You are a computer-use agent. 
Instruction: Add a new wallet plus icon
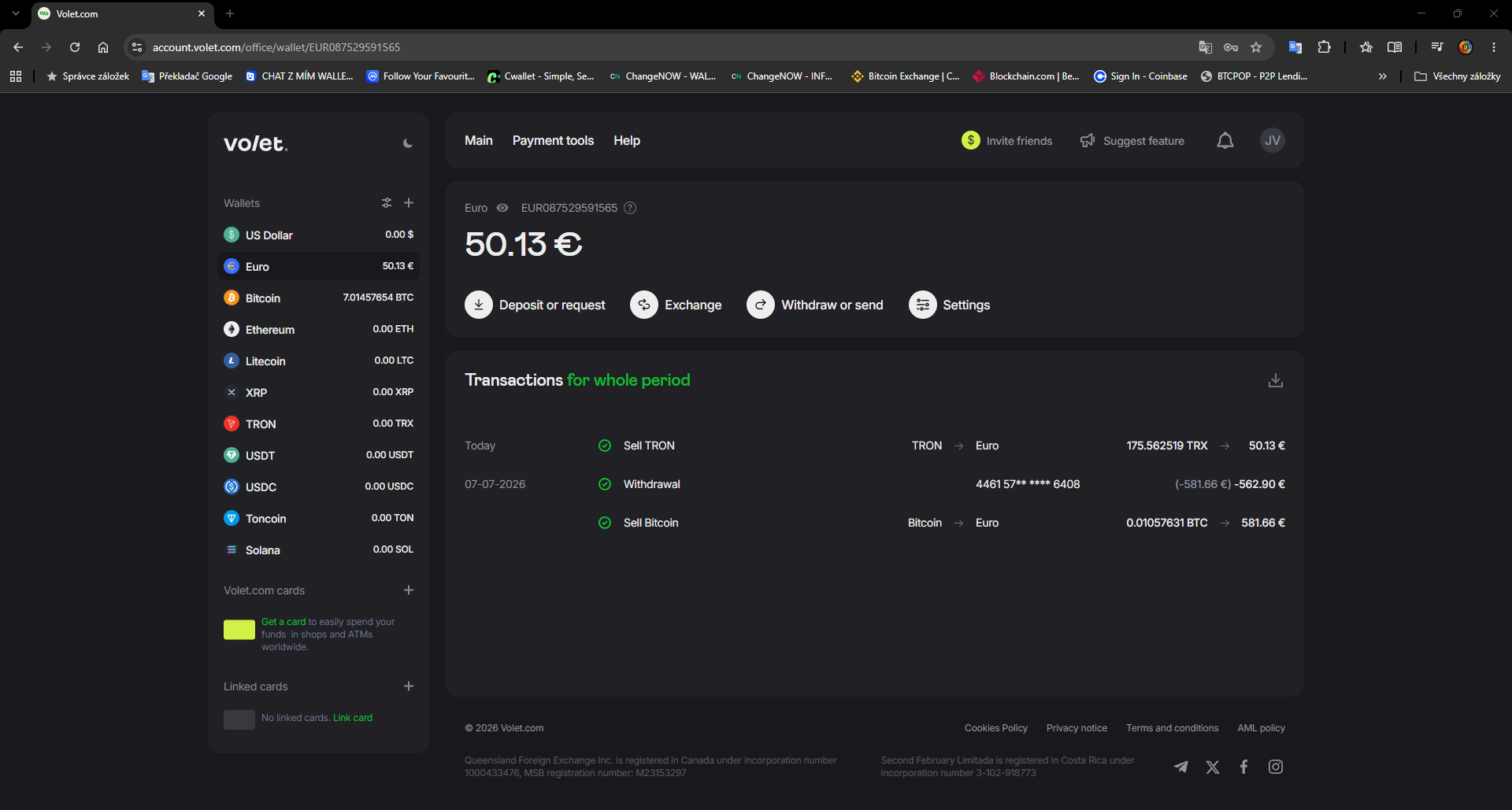click(409, 203)
